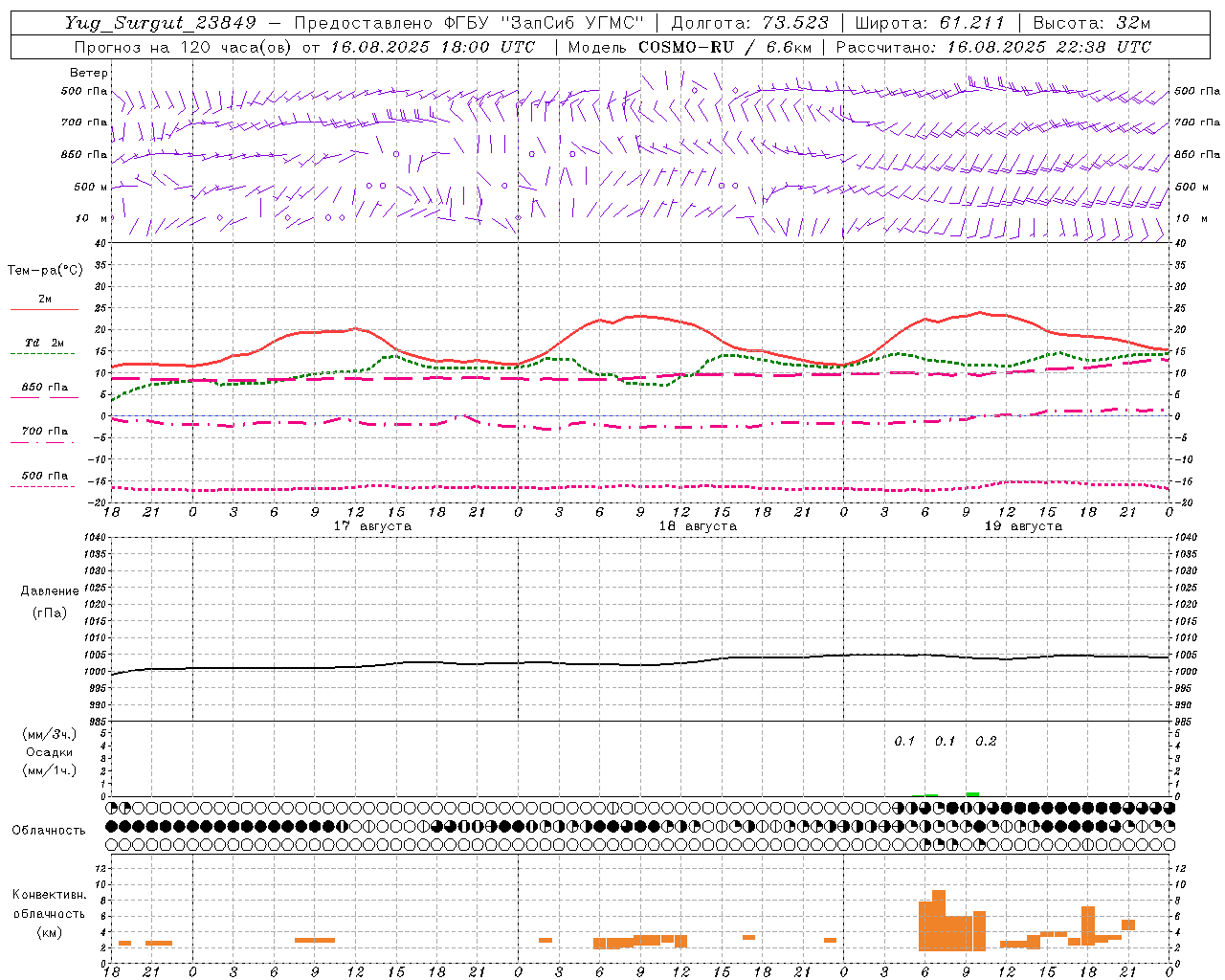Click the 500 гПа temperature legend label
This screenshot has width=1225, height=980.
[x=44, y=476]
